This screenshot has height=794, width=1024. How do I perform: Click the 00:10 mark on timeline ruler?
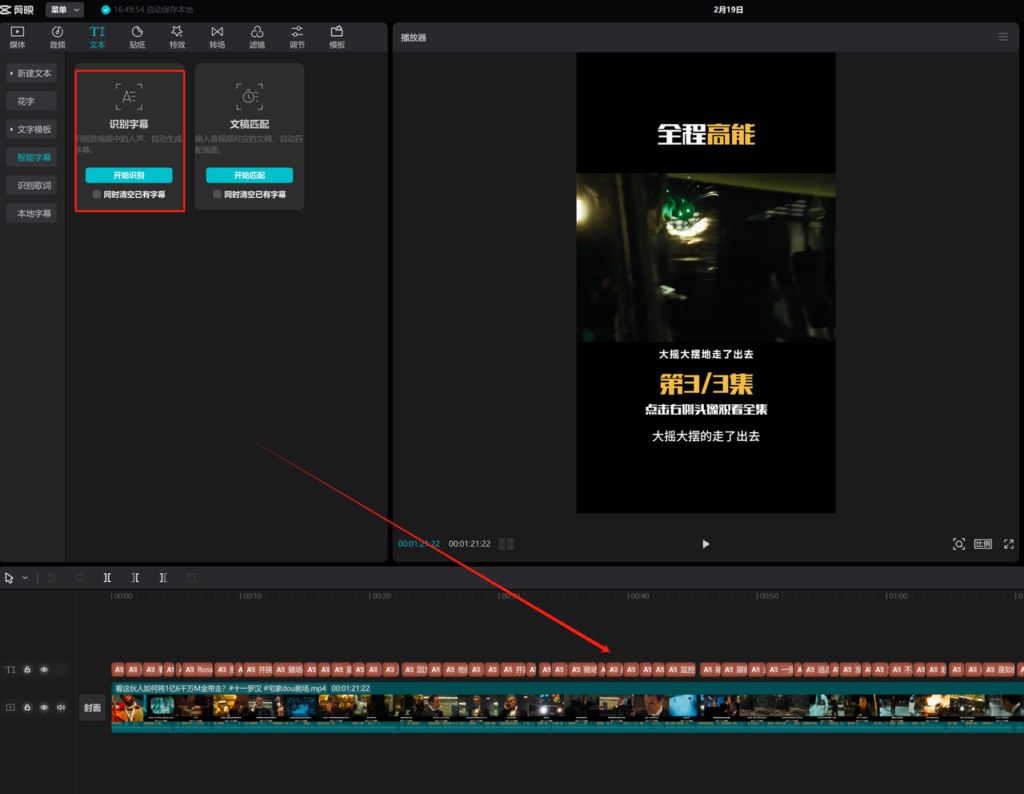click(x=251, y=596)
